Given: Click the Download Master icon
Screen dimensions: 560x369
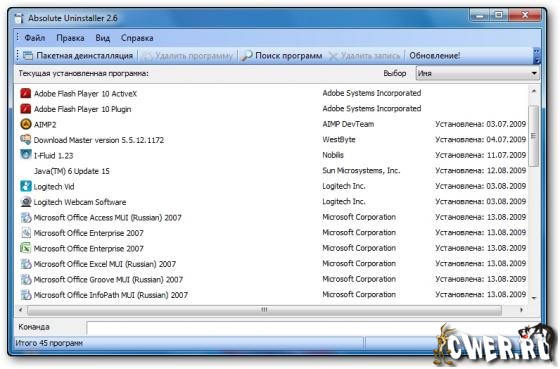Looking at the screenshot, I should pos(26,140).
